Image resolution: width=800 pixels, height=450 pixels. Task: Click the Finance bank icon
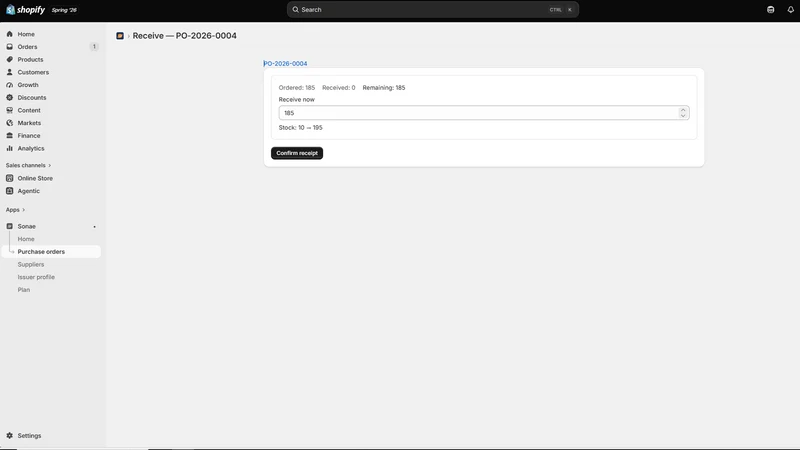[10, 136]
